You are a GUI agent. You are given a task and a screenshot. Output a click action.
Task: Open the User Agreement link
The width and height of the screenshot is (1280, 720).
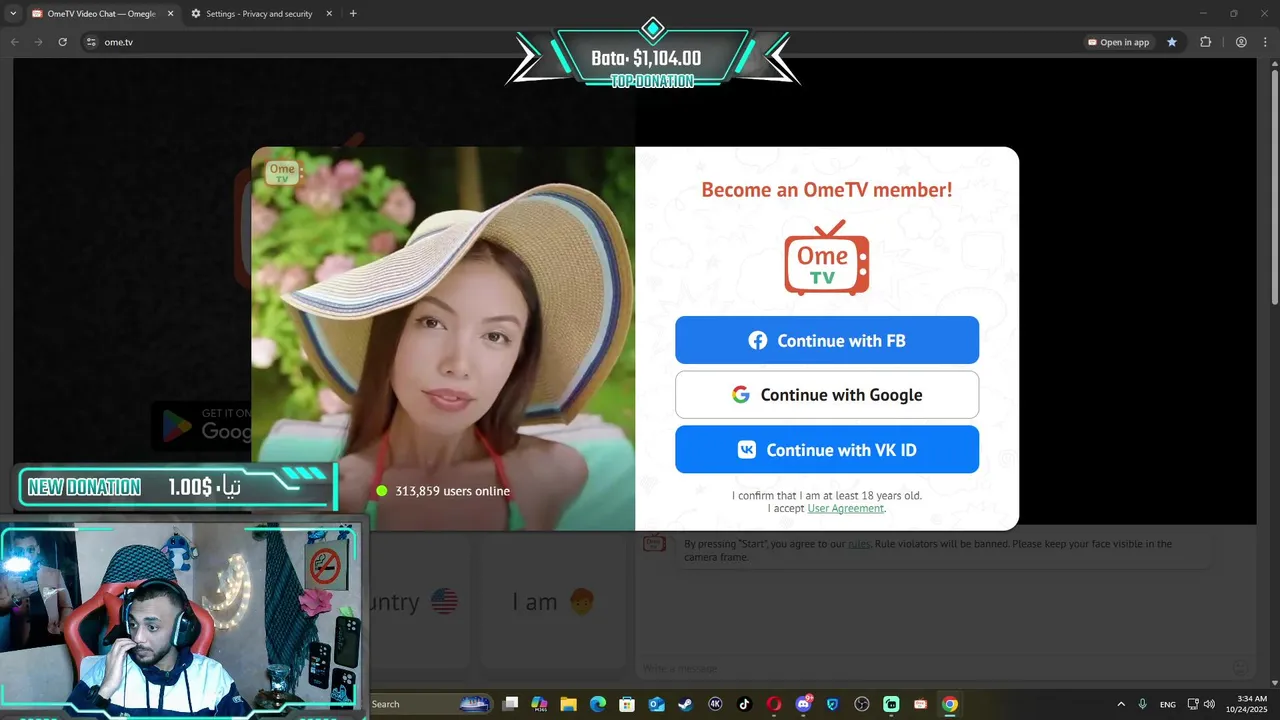coord(845,508)
